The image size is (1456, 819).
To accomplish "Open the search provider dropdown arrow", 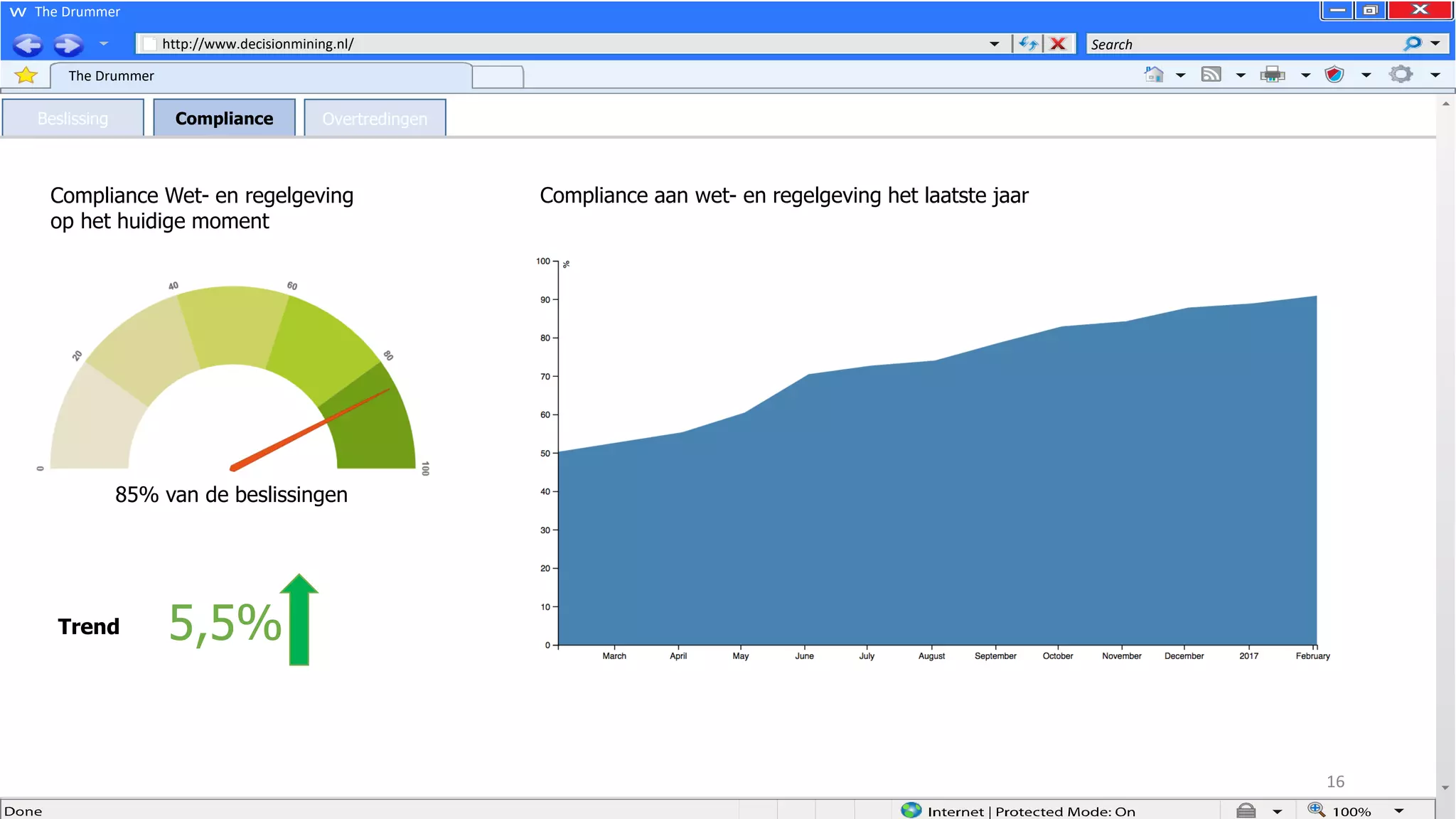I will click(1435, 43).
